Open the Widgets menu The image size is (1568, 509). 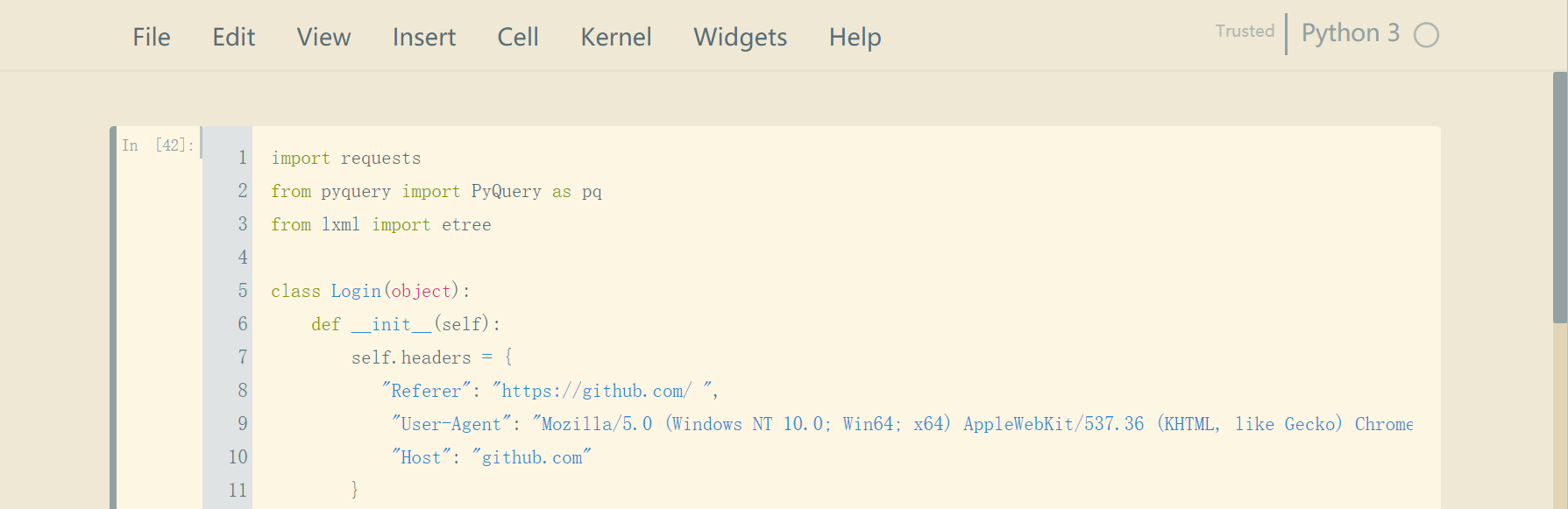click(x=740, y=37)
